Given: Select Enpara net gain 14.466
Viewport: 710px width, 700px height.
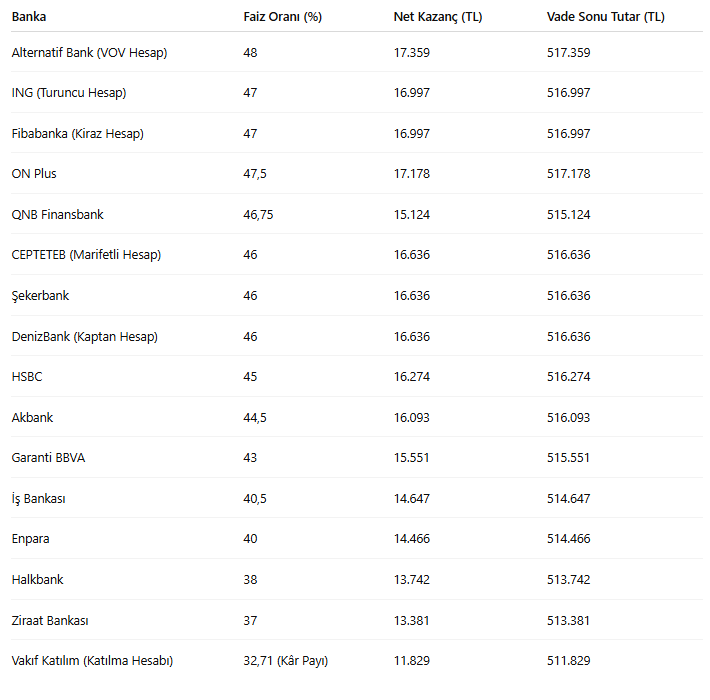Looking at the screenshot, I should pyautogui.click(x=412, y=539).
